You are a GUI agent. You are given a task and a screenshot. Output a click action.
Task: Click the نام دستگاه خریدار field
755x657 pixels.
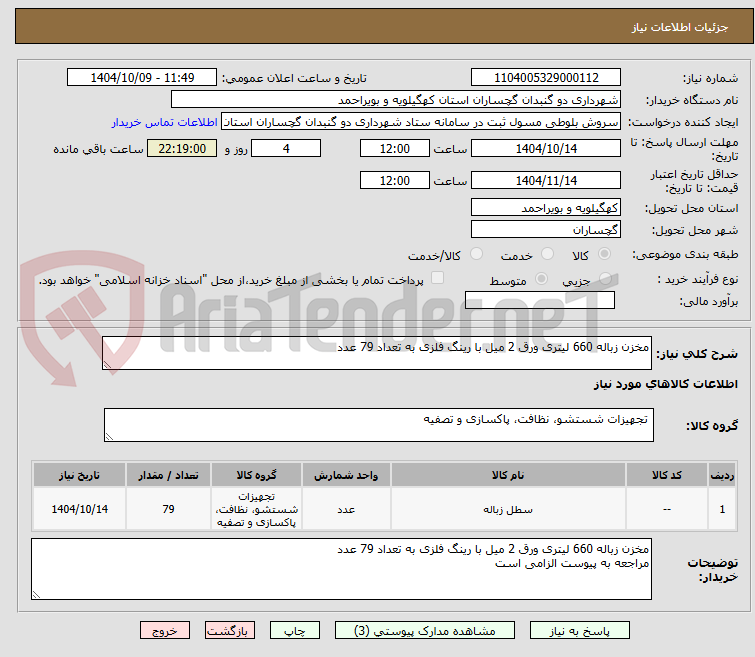point(396,100)
